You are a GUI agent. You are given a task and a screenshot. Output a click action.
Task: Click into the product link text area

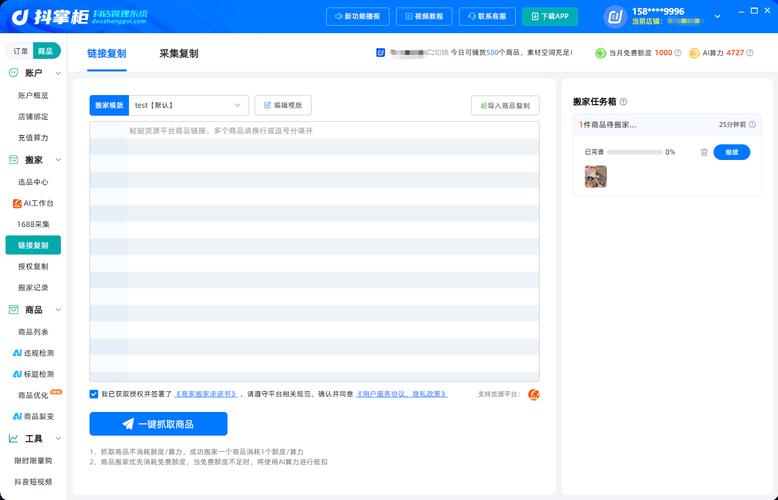[315, 251]
